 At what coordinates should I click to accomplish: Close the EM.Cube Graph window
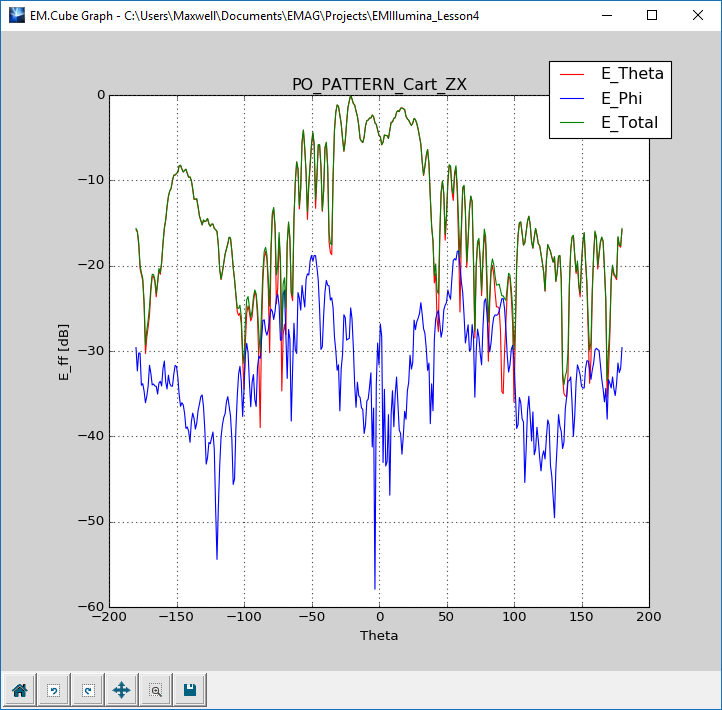tap(698, 16)
